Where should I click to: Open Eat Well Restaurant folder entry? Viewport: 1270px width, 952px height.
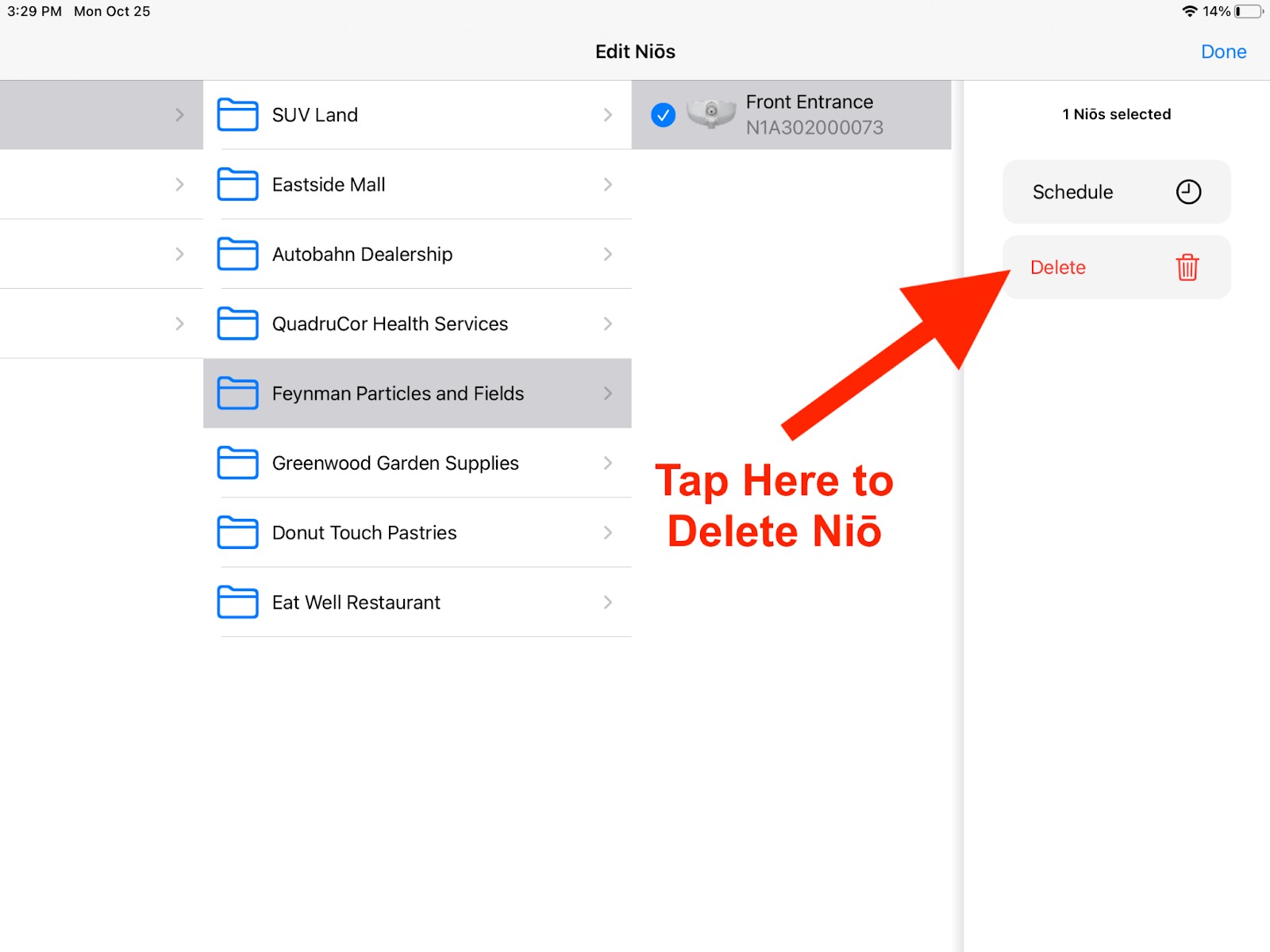coord(356,603)
